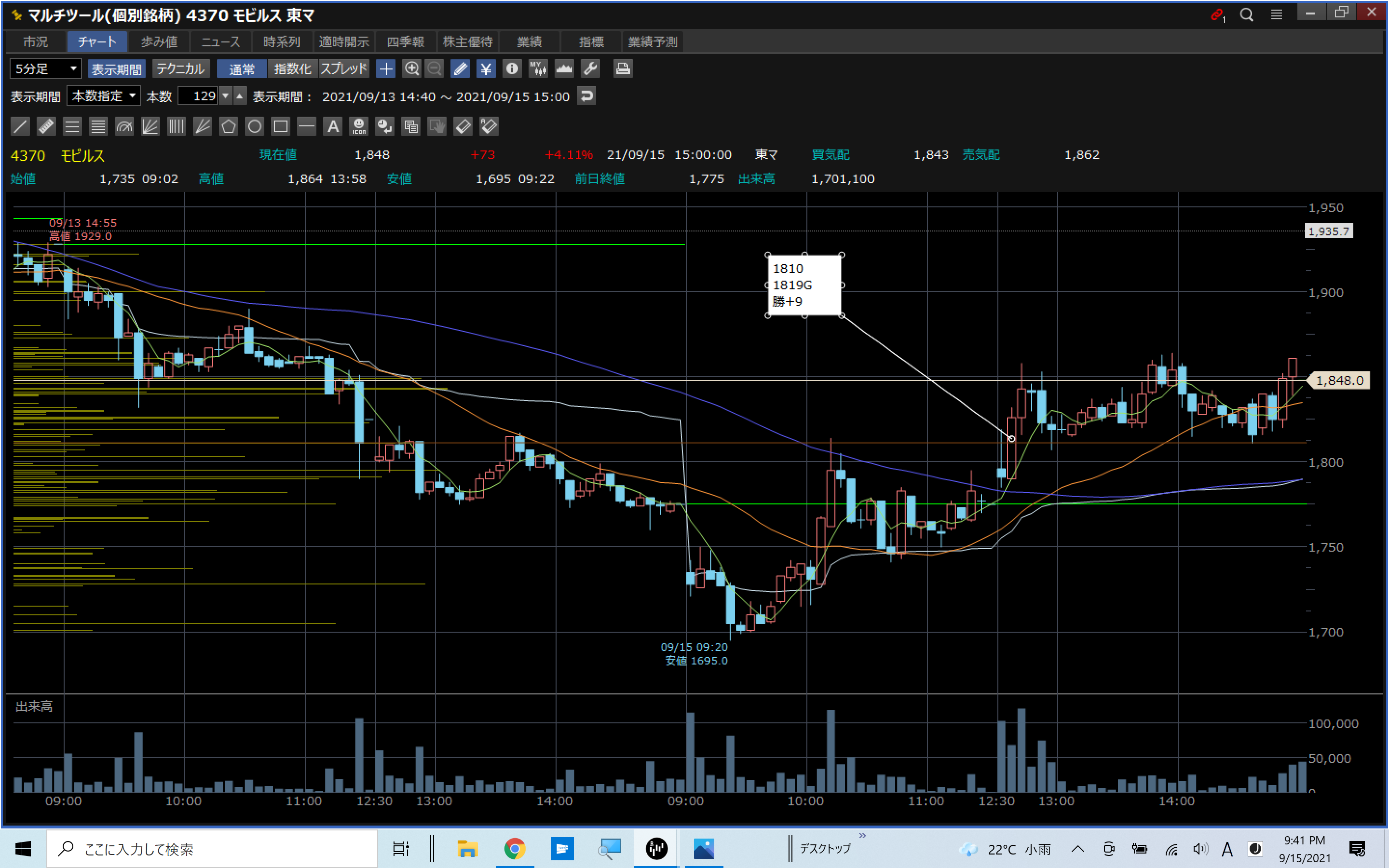Select the pentagon shape tool
This screenshot has width=1389, height=868.
(229, 126)
